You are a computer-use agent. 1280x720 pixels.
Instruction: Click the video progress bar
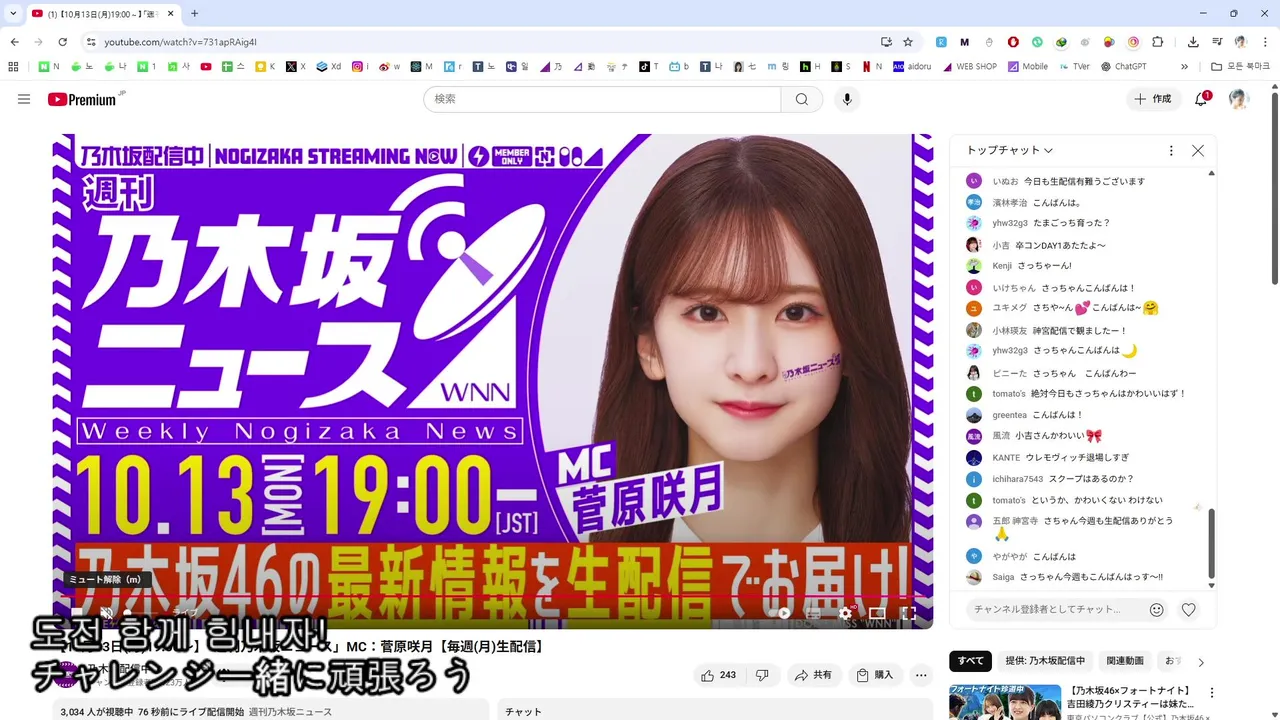[x=492, y=597]
